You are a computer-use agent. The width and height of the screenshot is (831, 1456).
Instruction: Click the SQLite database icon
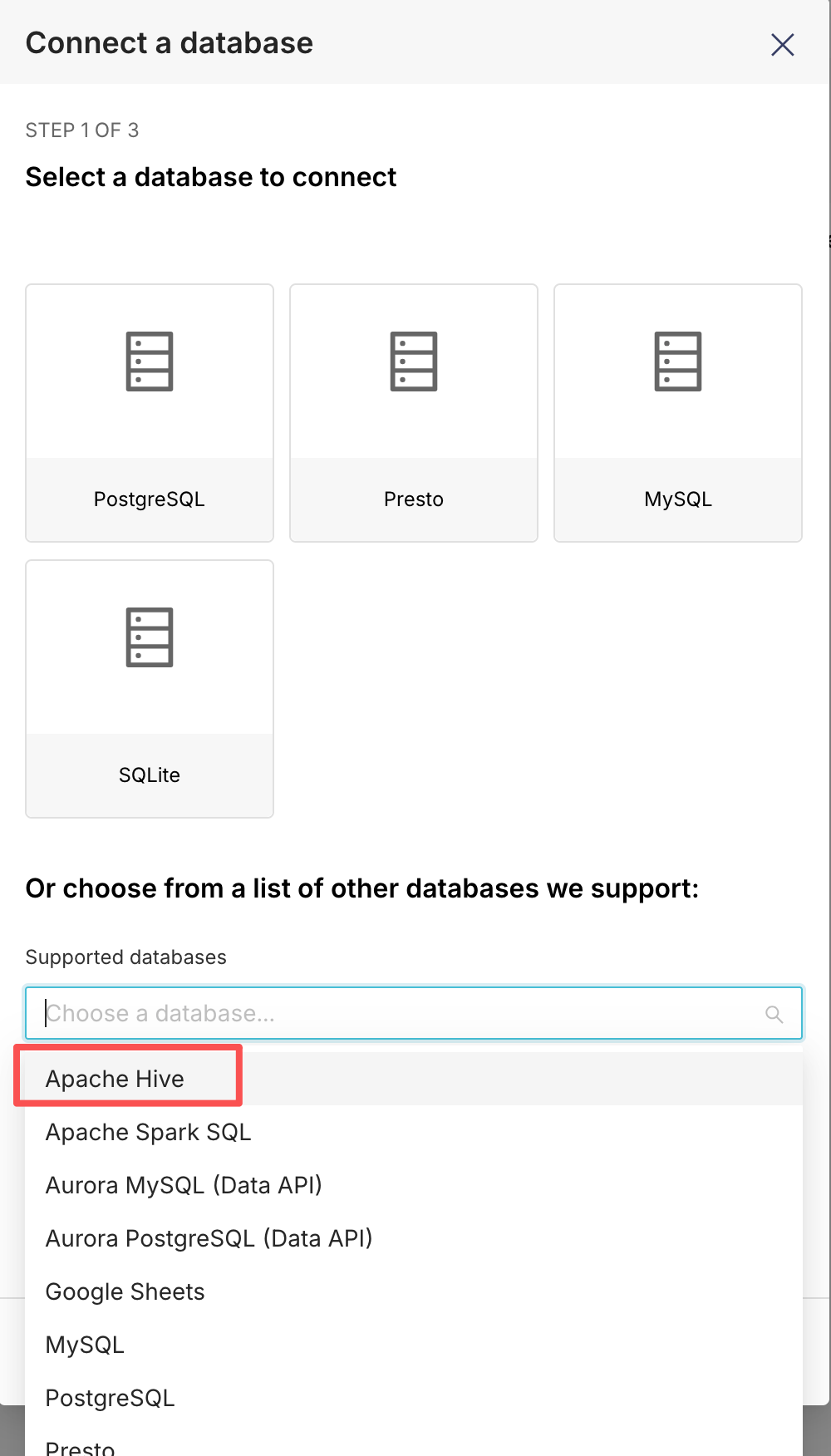coord(150,637)
